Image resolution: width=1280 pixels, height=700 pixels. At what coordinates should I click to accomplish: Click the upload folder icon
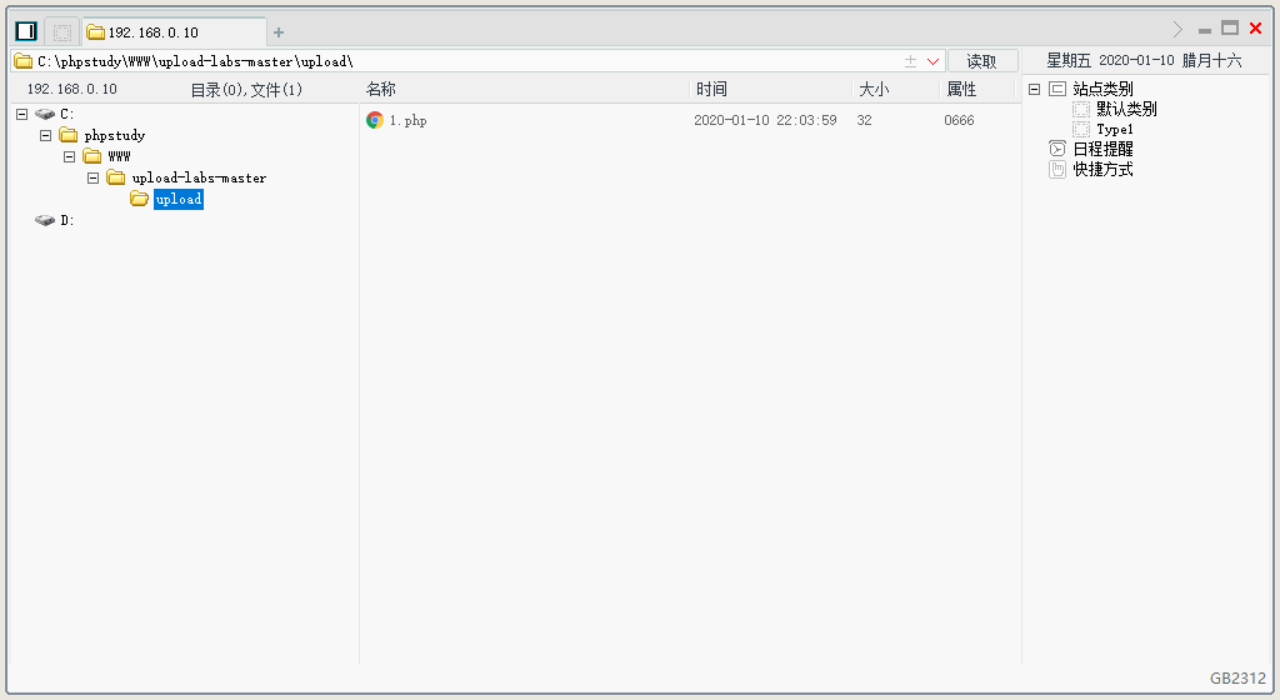tap(140, 199)
